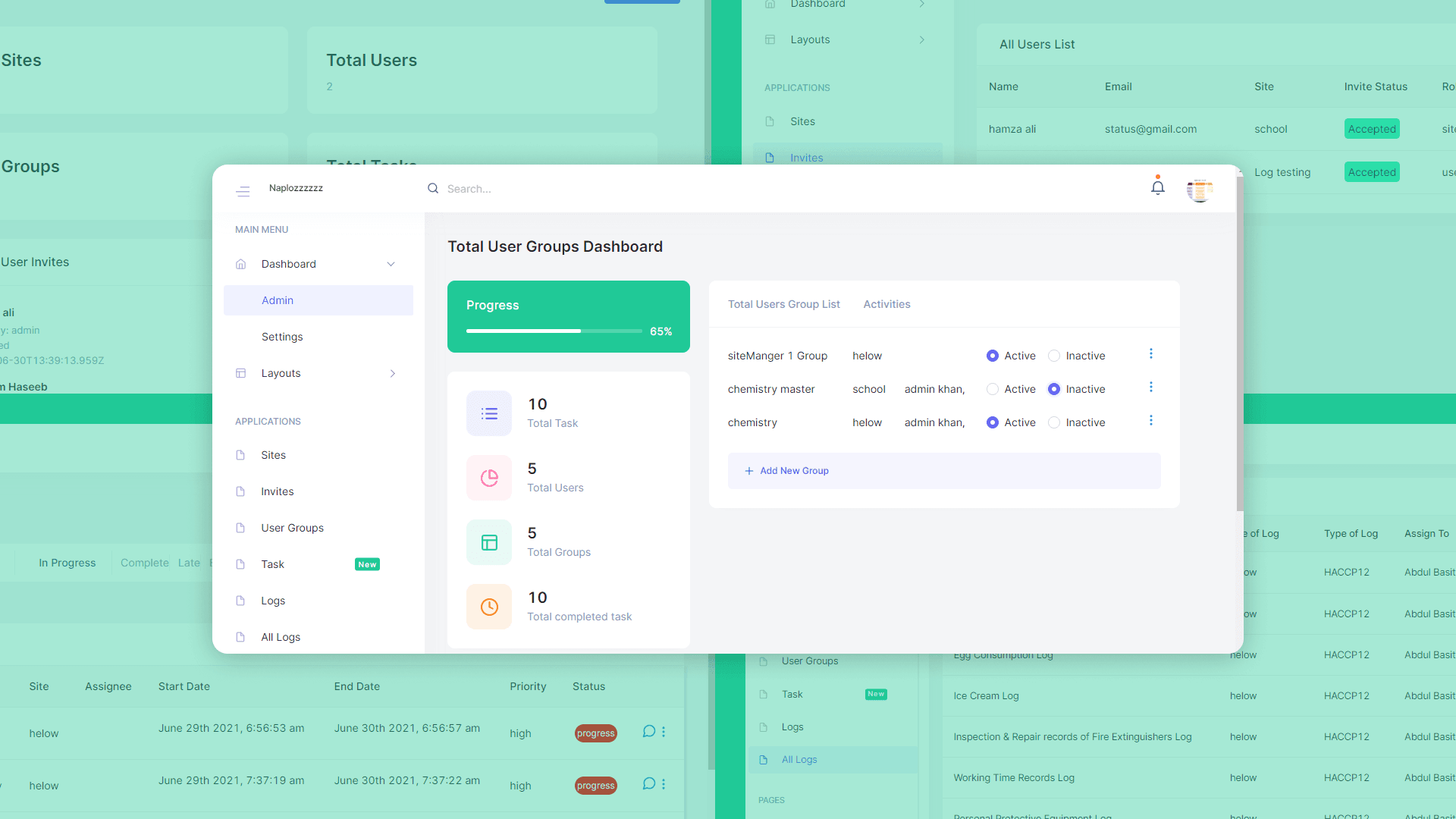The width and height of the screenshot is (1456, 819).
Task: Open the notifications bell
Action: pos(1157,187)
